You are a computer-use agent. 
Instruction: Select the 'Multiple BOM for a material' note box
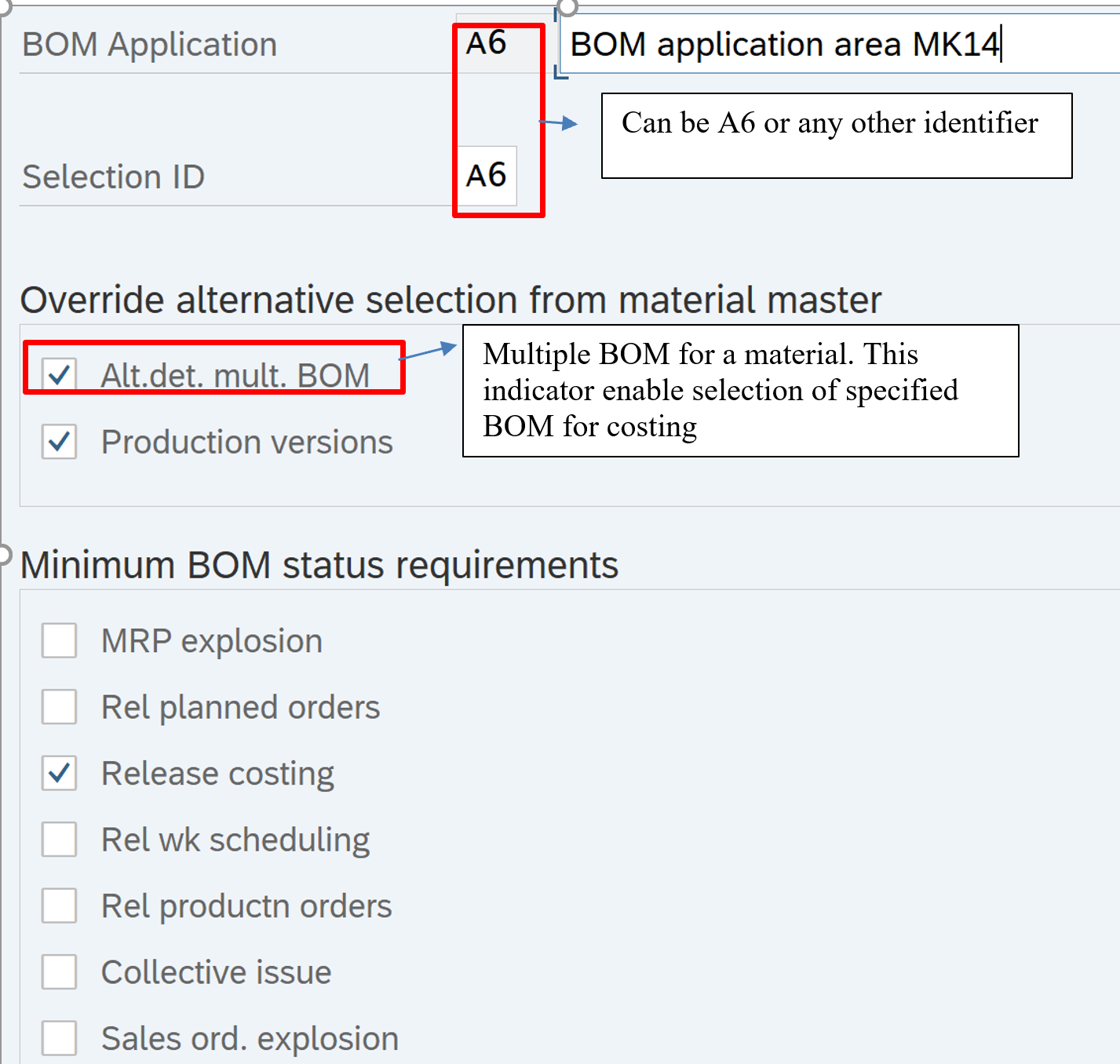740,391
